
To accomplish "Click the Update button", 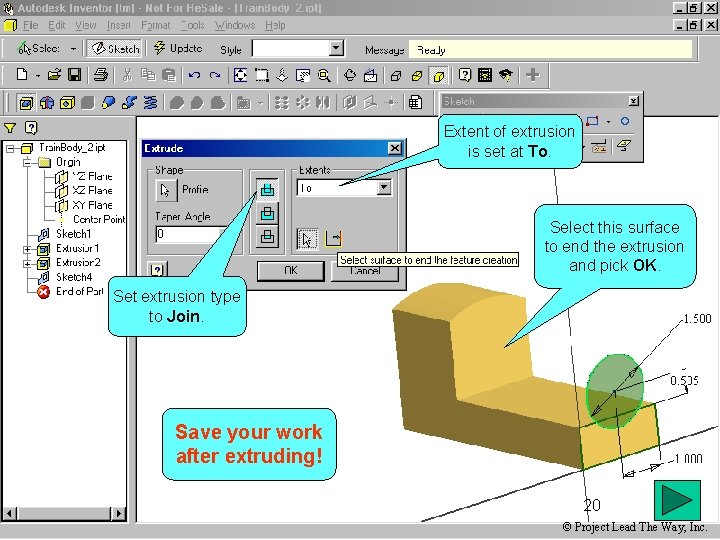I will [179, 48].
